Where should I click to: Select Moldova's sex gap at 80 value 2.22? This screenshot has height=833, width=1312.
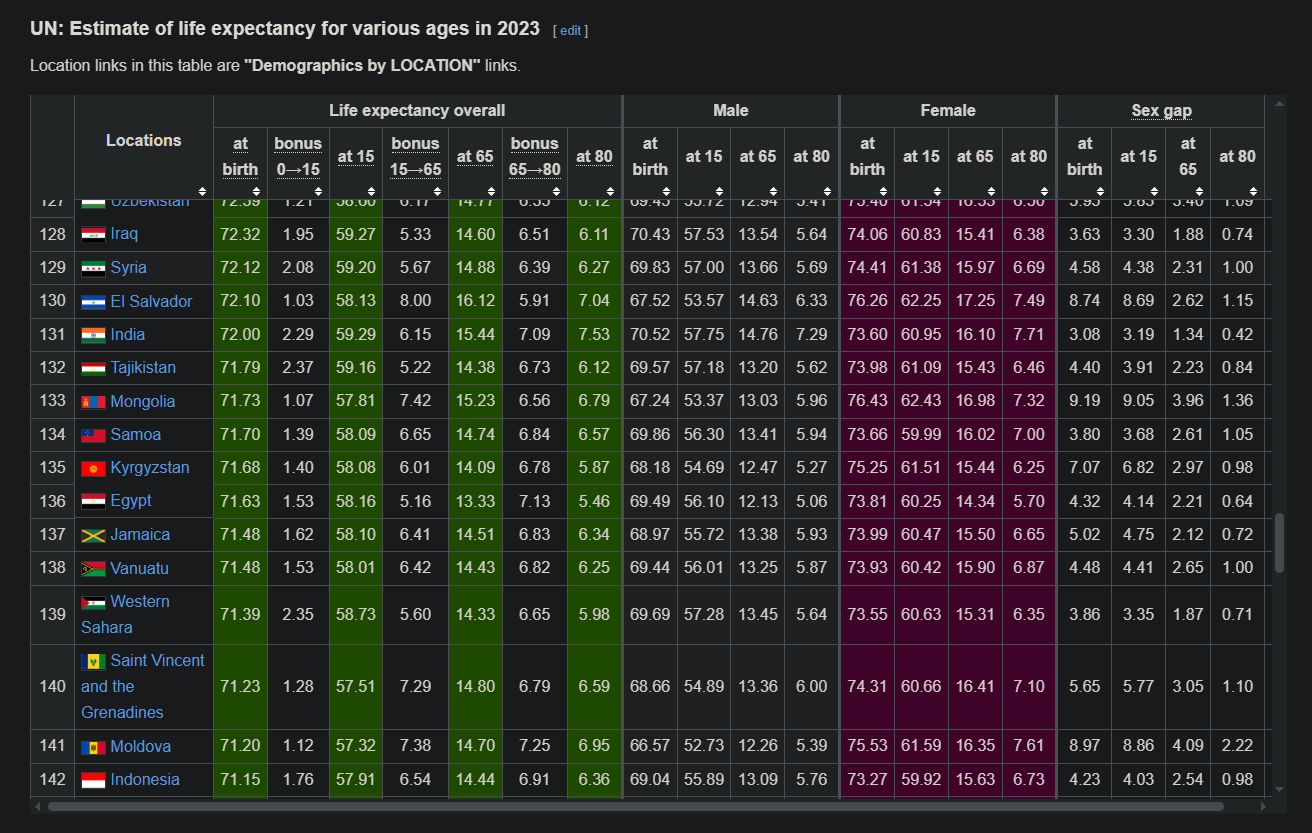coord(1238,747)
